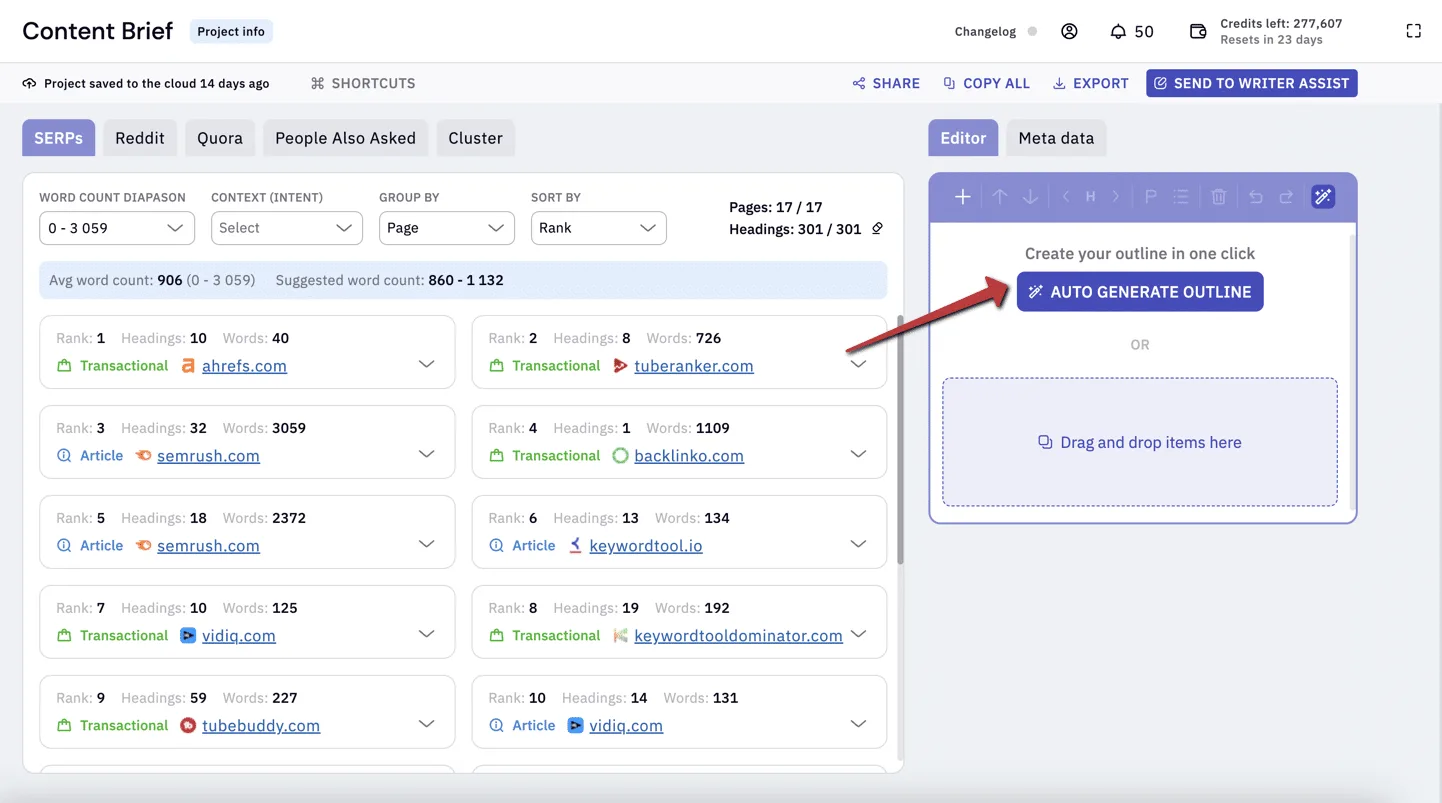The image size is (1442, 803).
Task: Open the Word Count Diapason dropdown
Action: click(x=117, y=228)
